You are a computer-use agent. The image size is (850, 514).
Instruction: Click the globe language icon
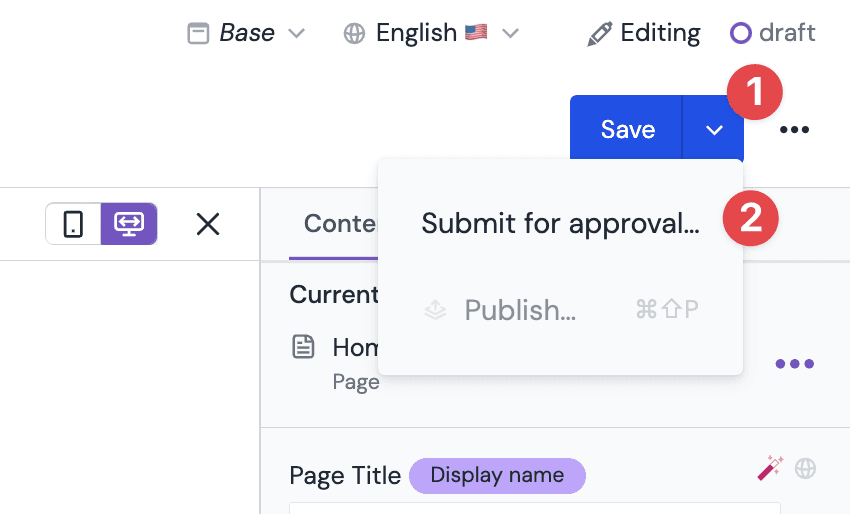point(354,34)
